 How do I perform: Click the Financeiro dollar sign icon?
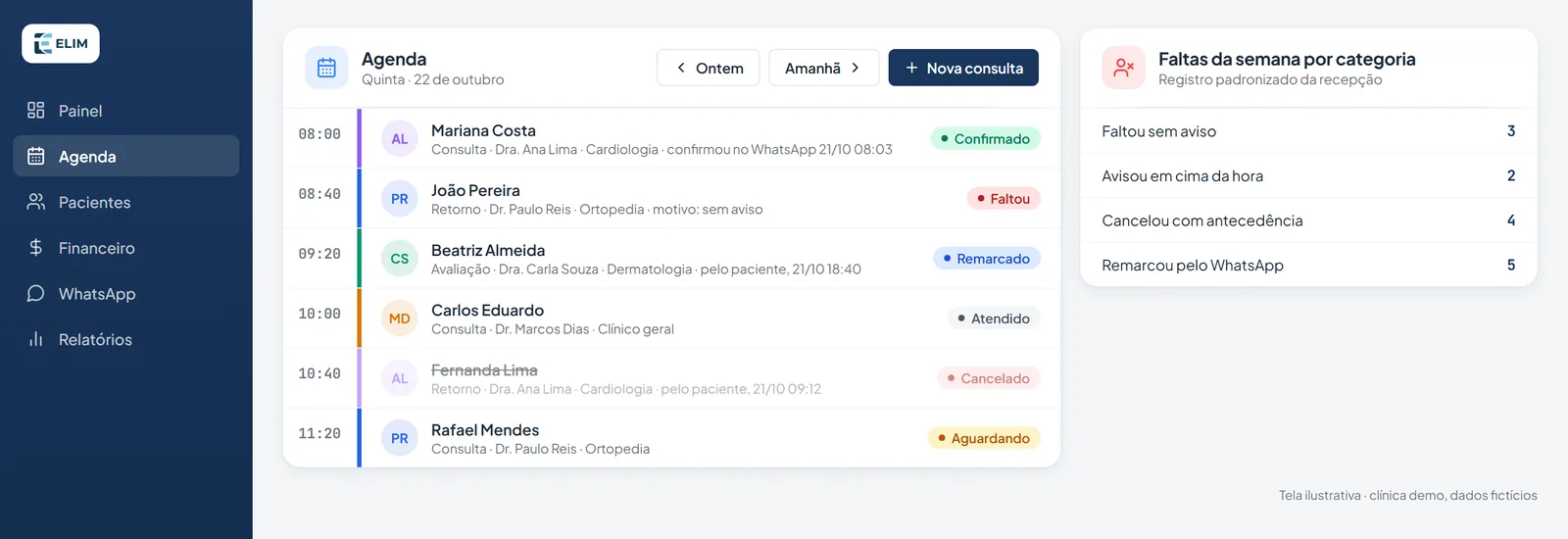[x=36, y=247]
